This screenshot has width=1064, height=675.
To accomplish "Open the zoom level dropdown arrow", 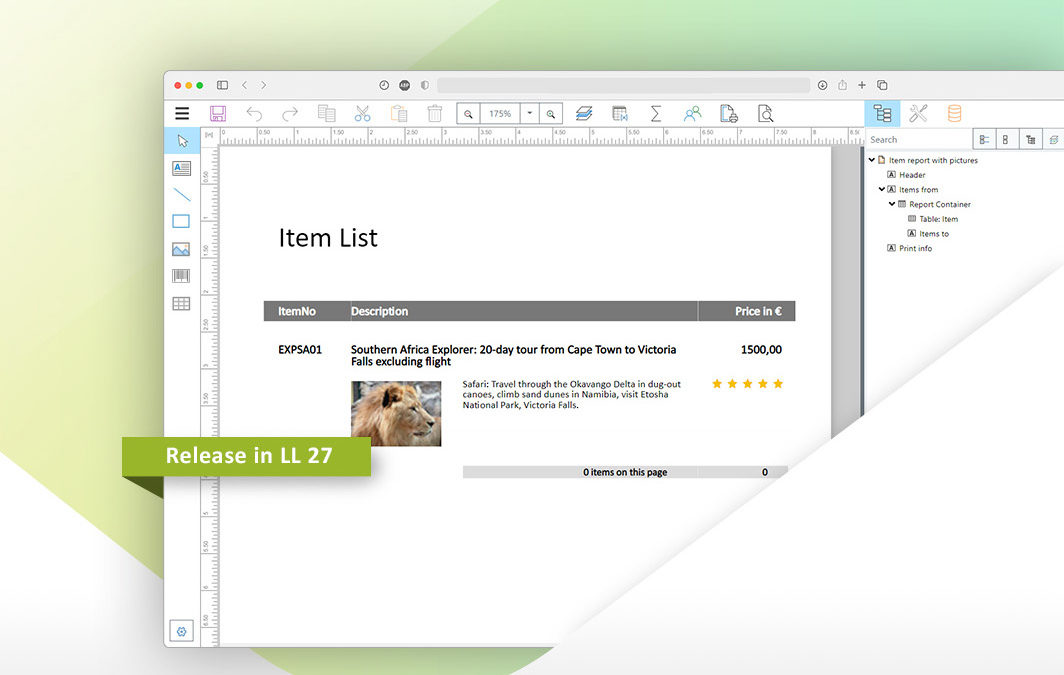I will pyautogui.click(x=530, y=114).
